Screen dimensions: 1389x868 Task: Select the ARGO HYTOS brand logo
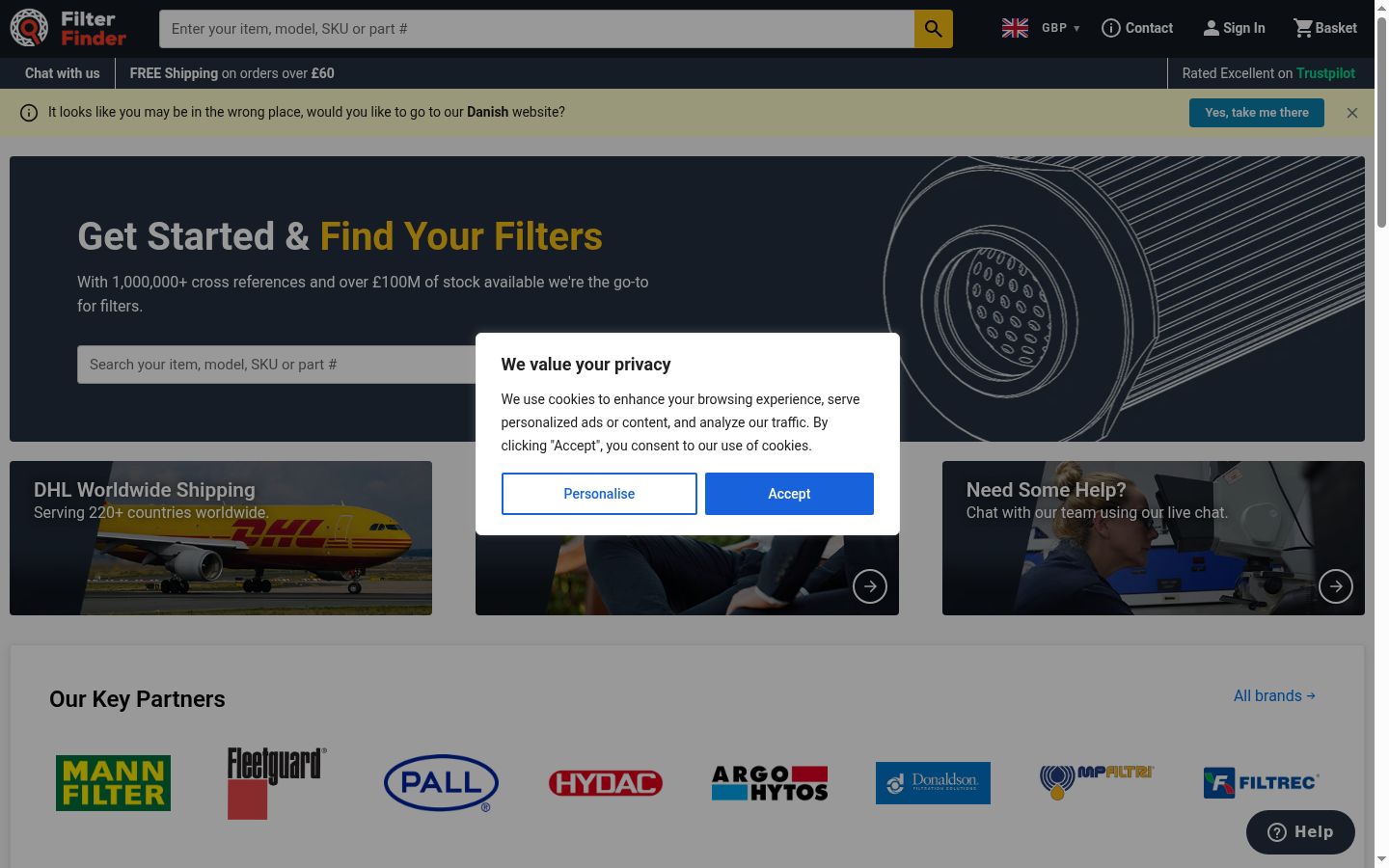[770, 783]
